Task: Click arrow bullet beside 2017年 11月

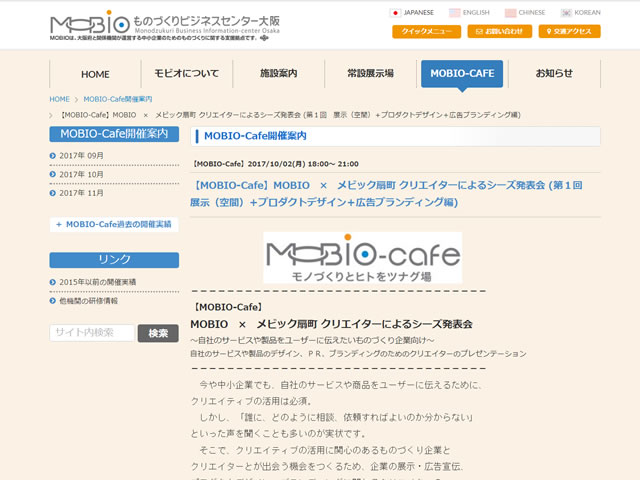Action: [53, 193]
